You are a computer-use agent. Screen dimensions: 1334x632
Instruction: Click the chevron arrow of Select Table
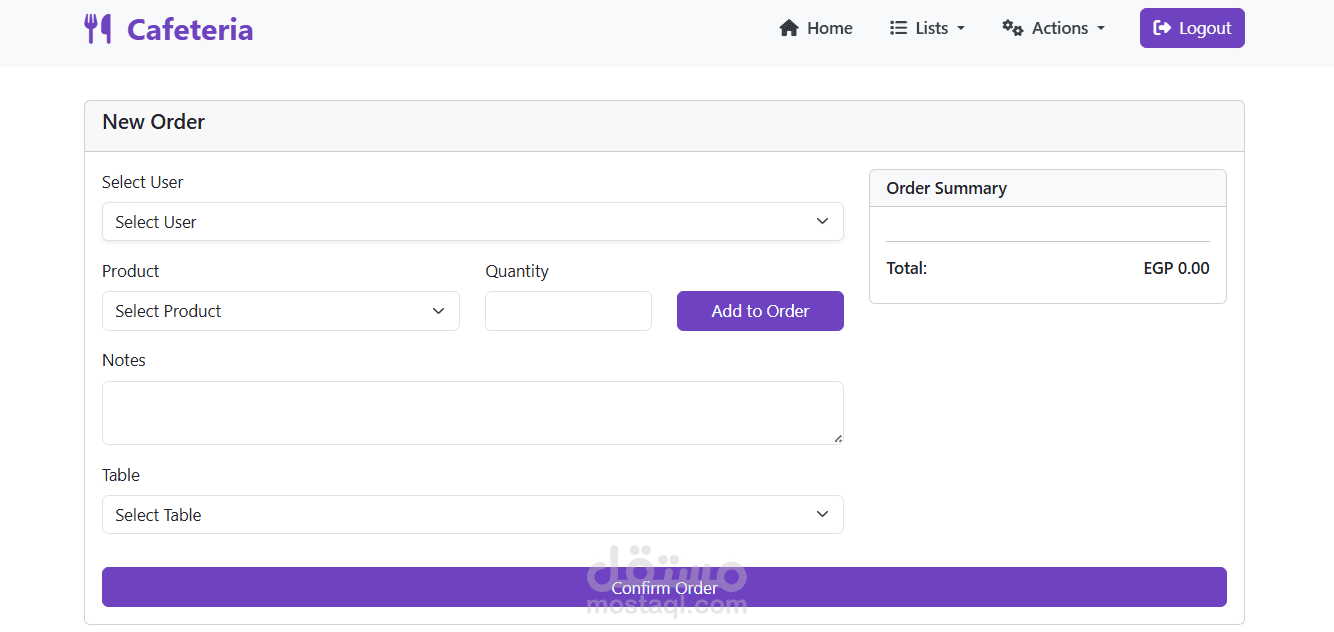coord(822,514)
